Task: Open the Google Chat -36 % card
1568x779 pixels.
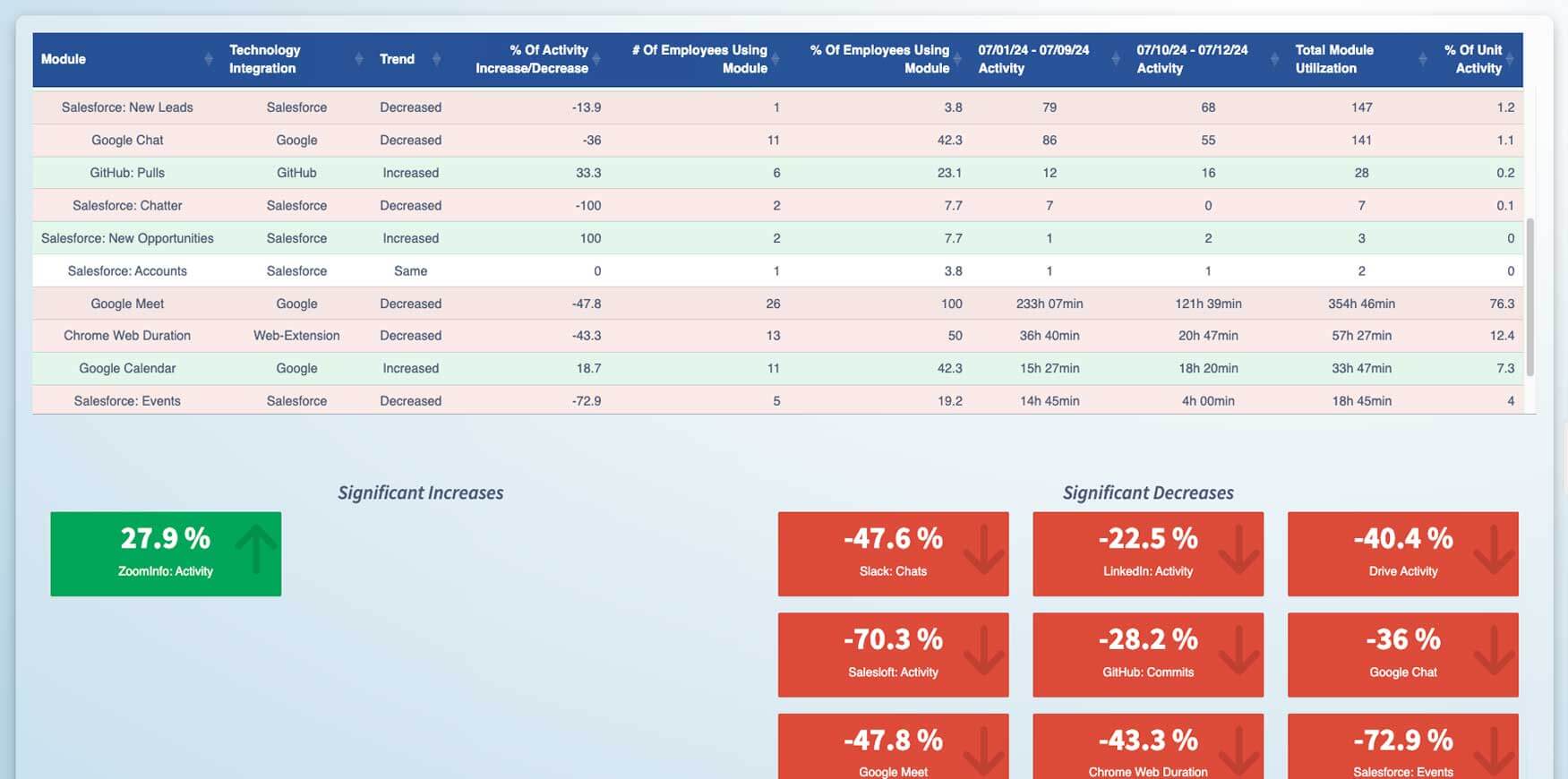Action: tap(1403, 655)
